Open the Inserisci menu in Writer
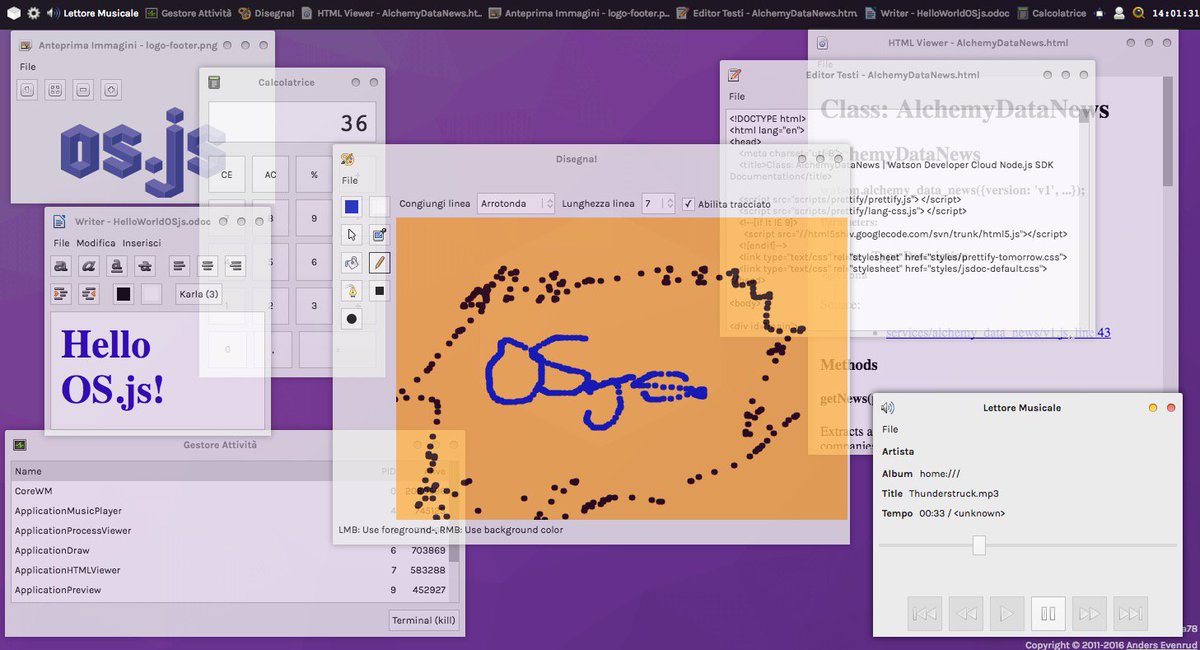1200x650 pixels. [141, 243]
